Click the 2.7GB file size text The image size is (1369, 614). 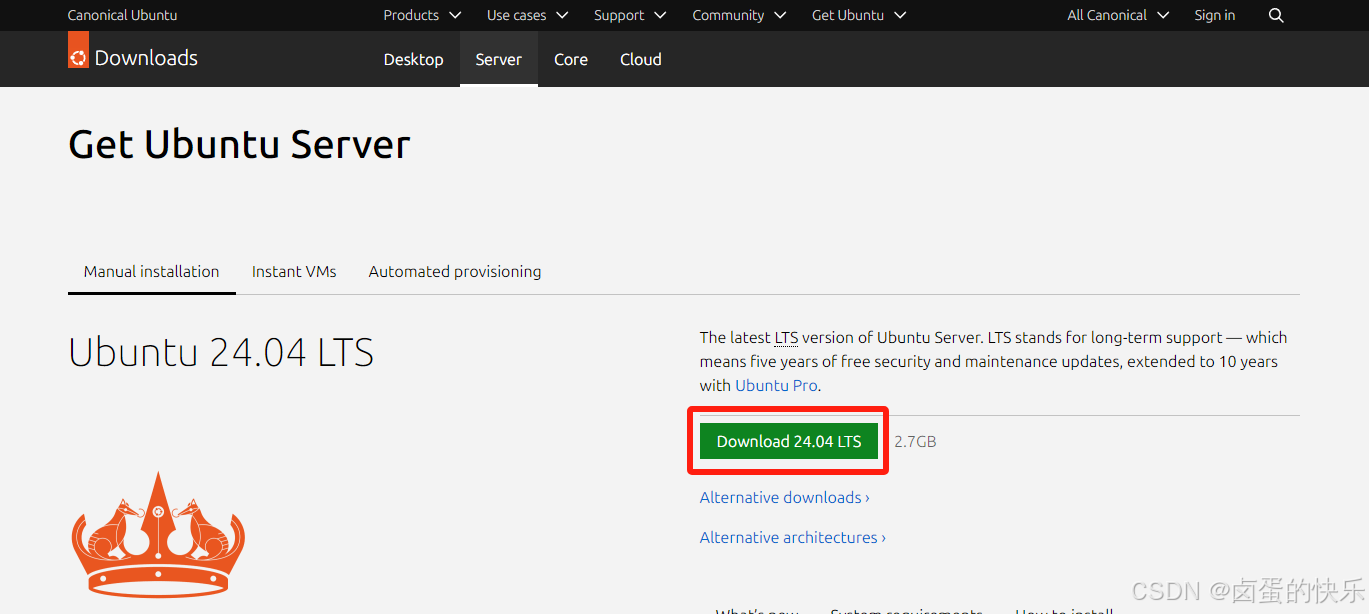915,441
